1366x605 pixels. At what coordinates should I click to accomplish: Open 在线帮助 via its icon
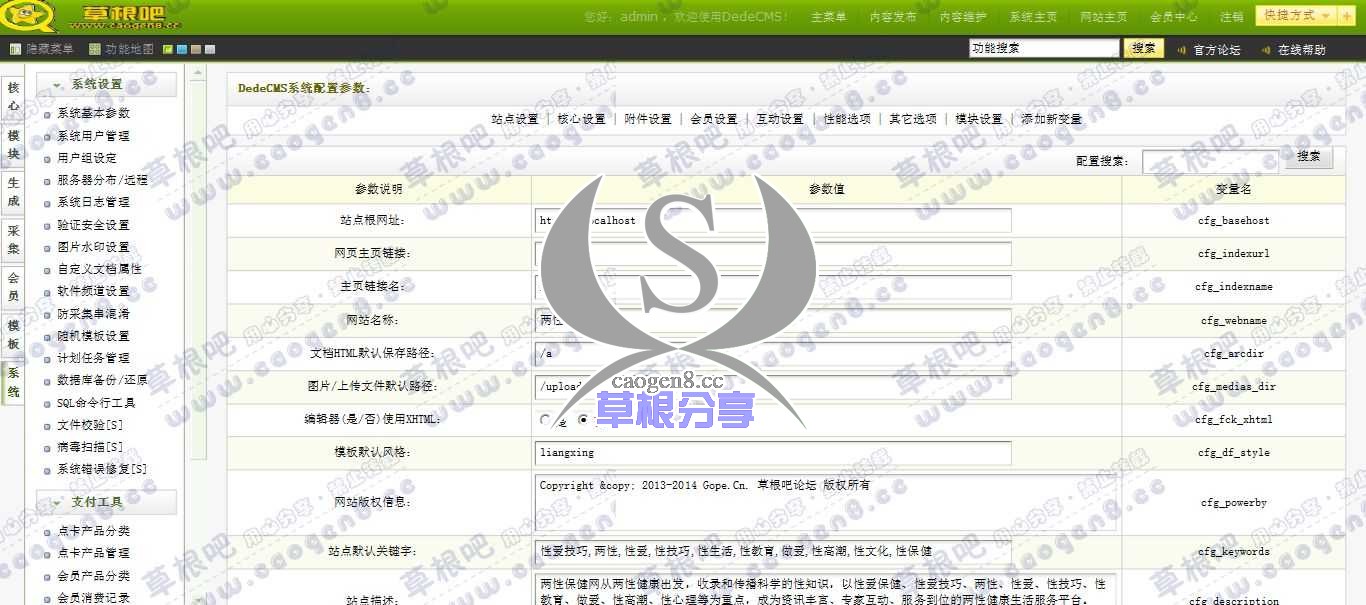1267,48
